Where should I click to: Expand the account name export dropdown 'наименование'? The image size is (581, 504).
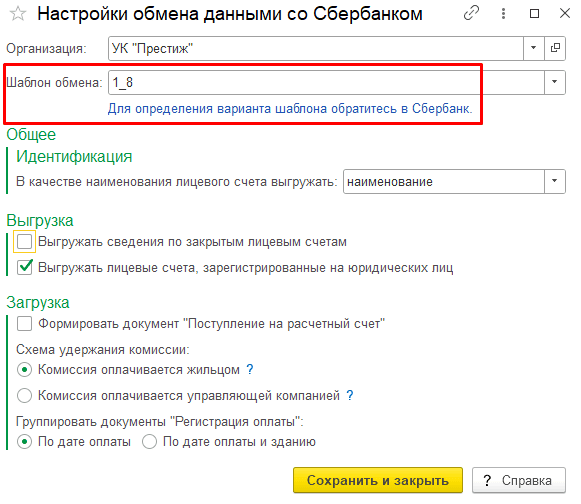tap(555, 182)
